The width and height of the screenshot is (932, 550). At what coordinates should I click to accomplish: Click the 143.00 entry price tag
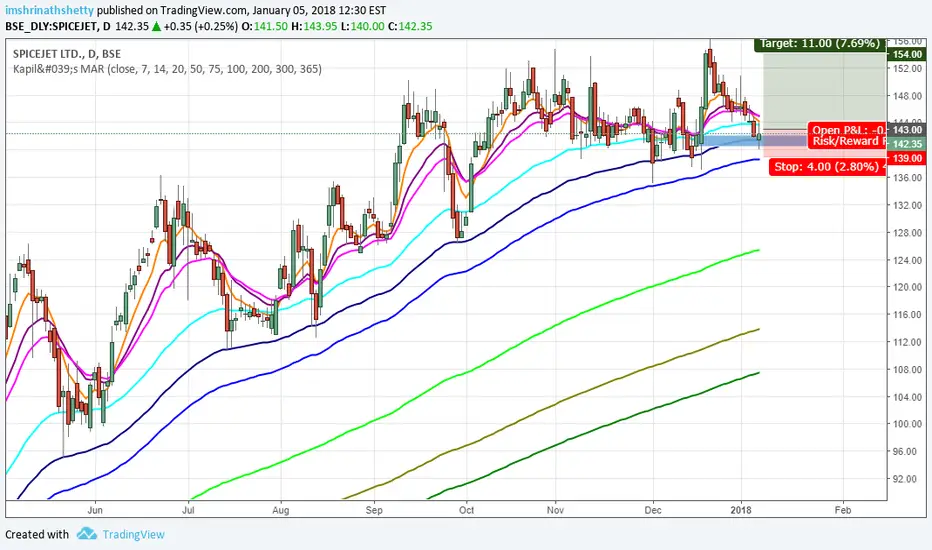907,130
